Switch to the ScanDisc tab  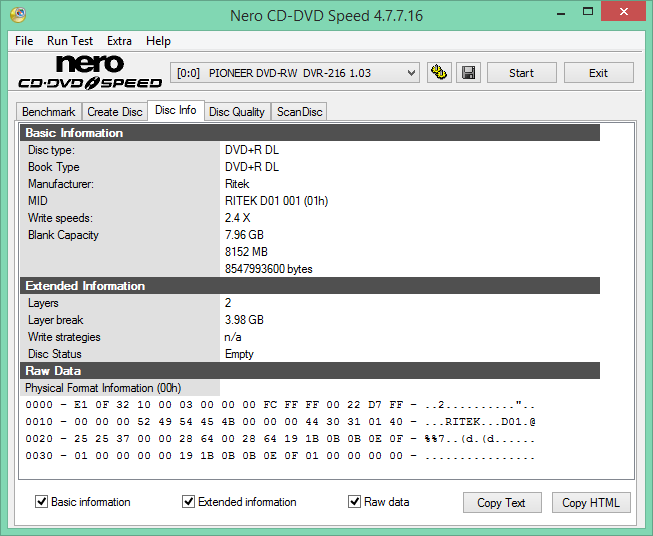click(299, 112)
